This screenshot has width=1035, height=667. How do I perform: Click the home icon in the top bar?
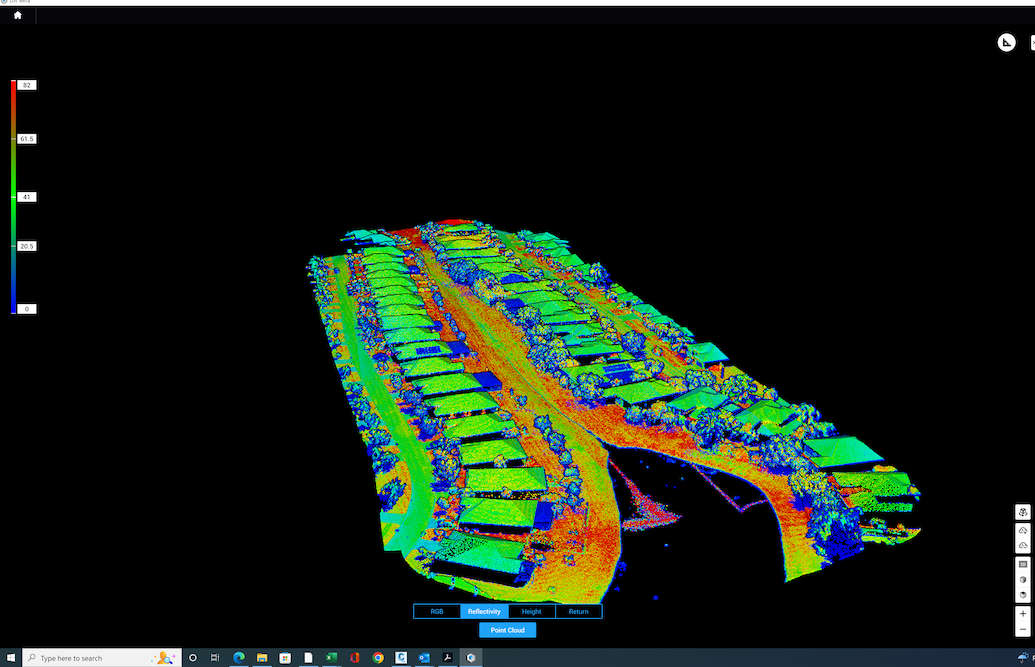(x=17, y=15)
